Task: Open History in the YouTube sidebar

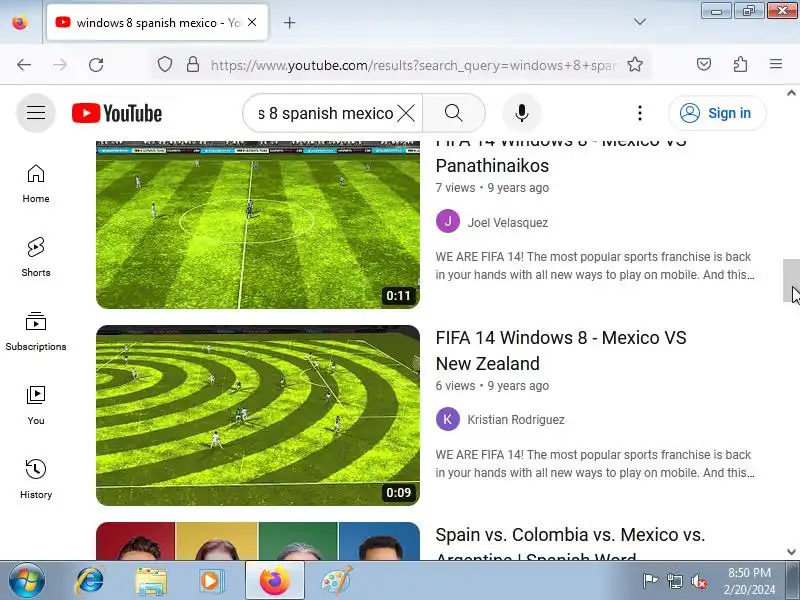Action: point(36,480)
